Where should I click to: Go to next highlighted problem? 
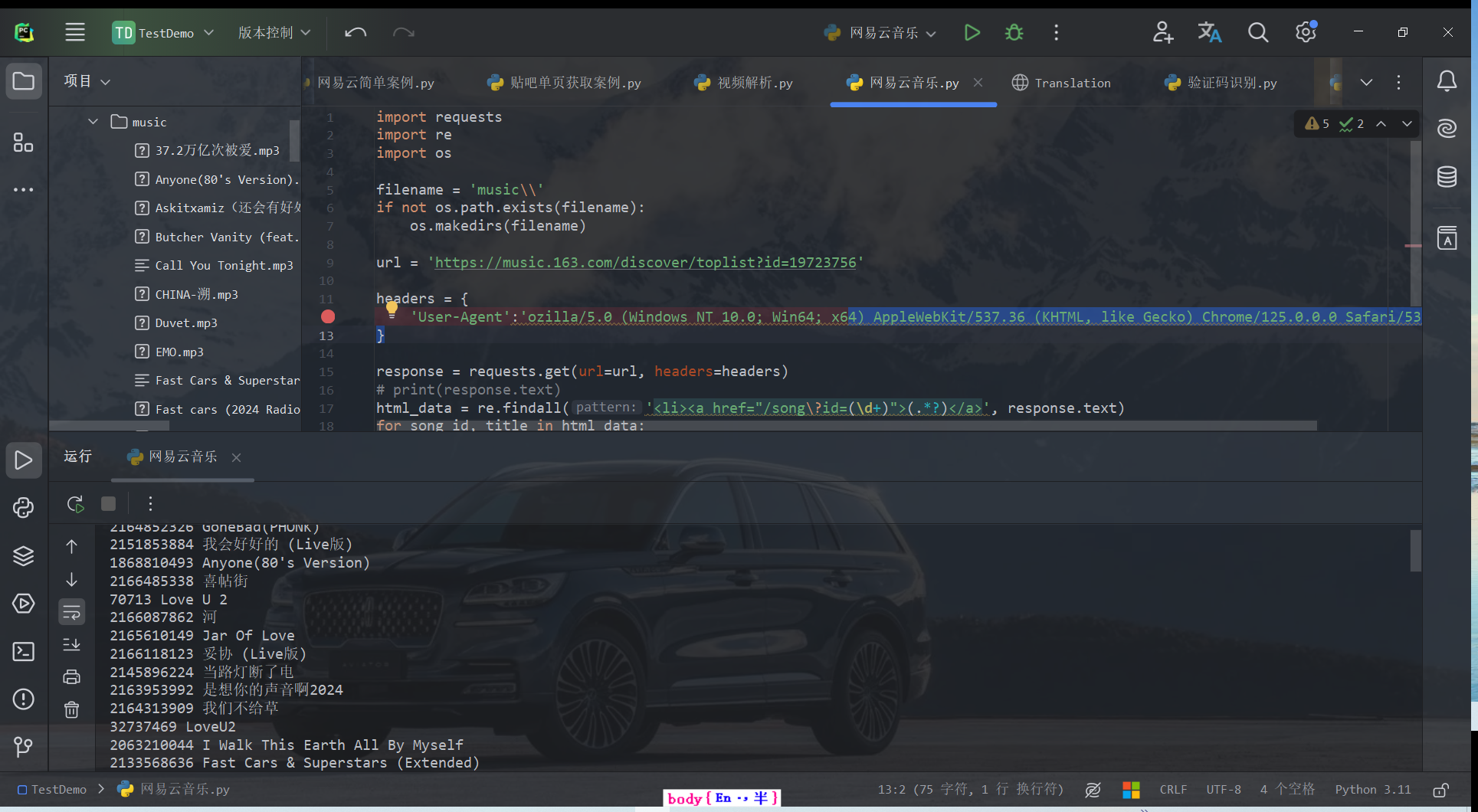coord(1407,123)
